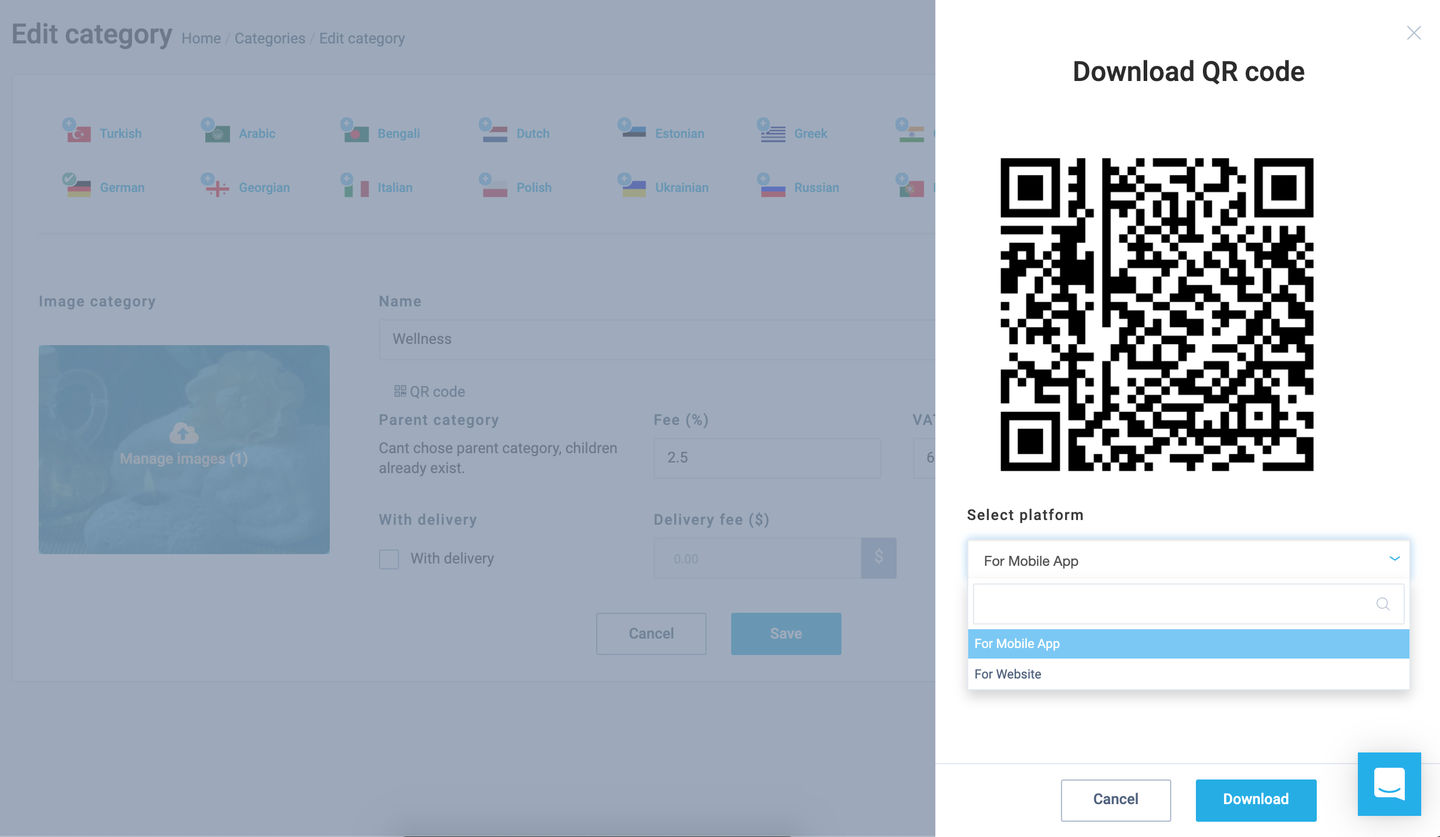Click the Download button
The height and width of the screenshot is (837, 1440).
click(x=1256, y=799)
